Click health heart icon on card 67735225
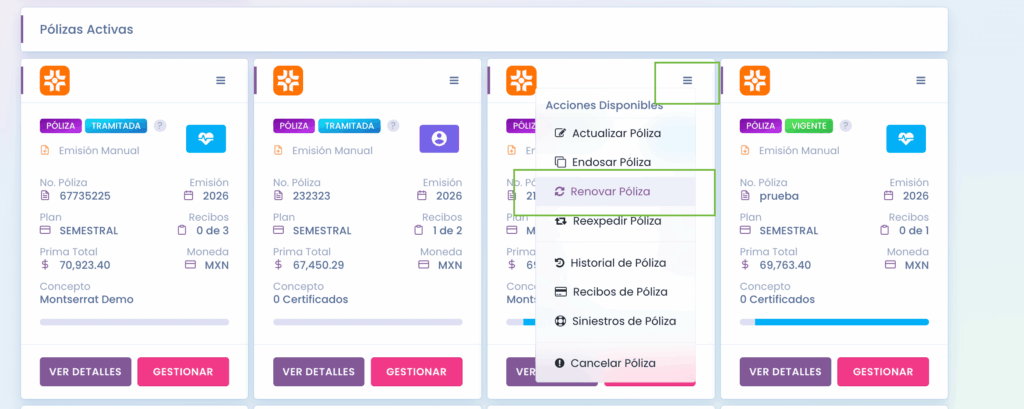The width and height of the screenshot is (1024, 409). click(206, 139)
